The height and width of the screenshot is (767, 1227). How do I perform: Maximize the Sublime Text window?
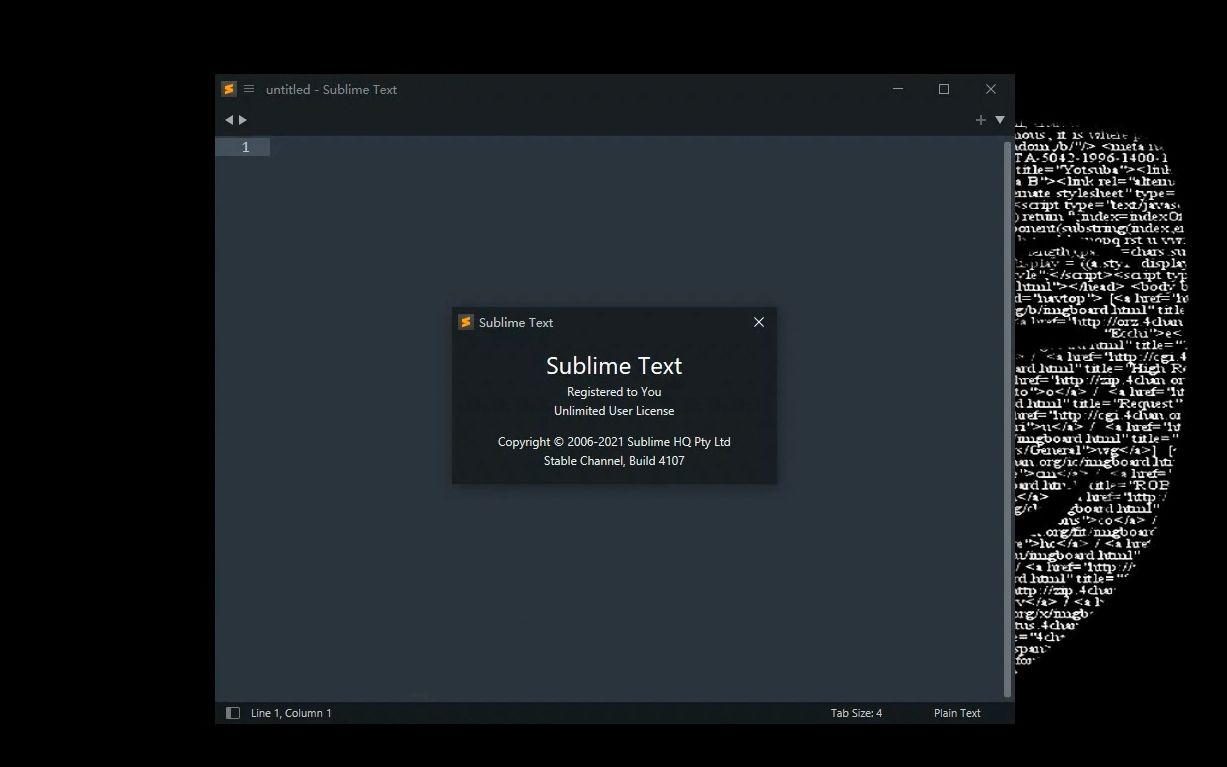(x=944, y=89)
